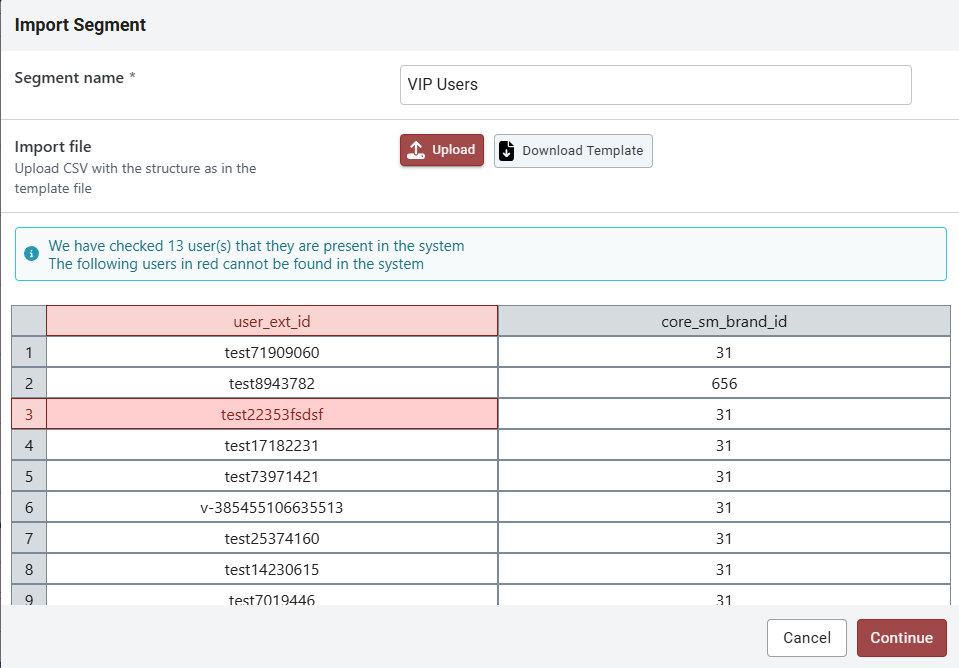The height and width of the screenshot is (668, 959).
Task: Click the Download Template button
Action: [x=573, y=151]
